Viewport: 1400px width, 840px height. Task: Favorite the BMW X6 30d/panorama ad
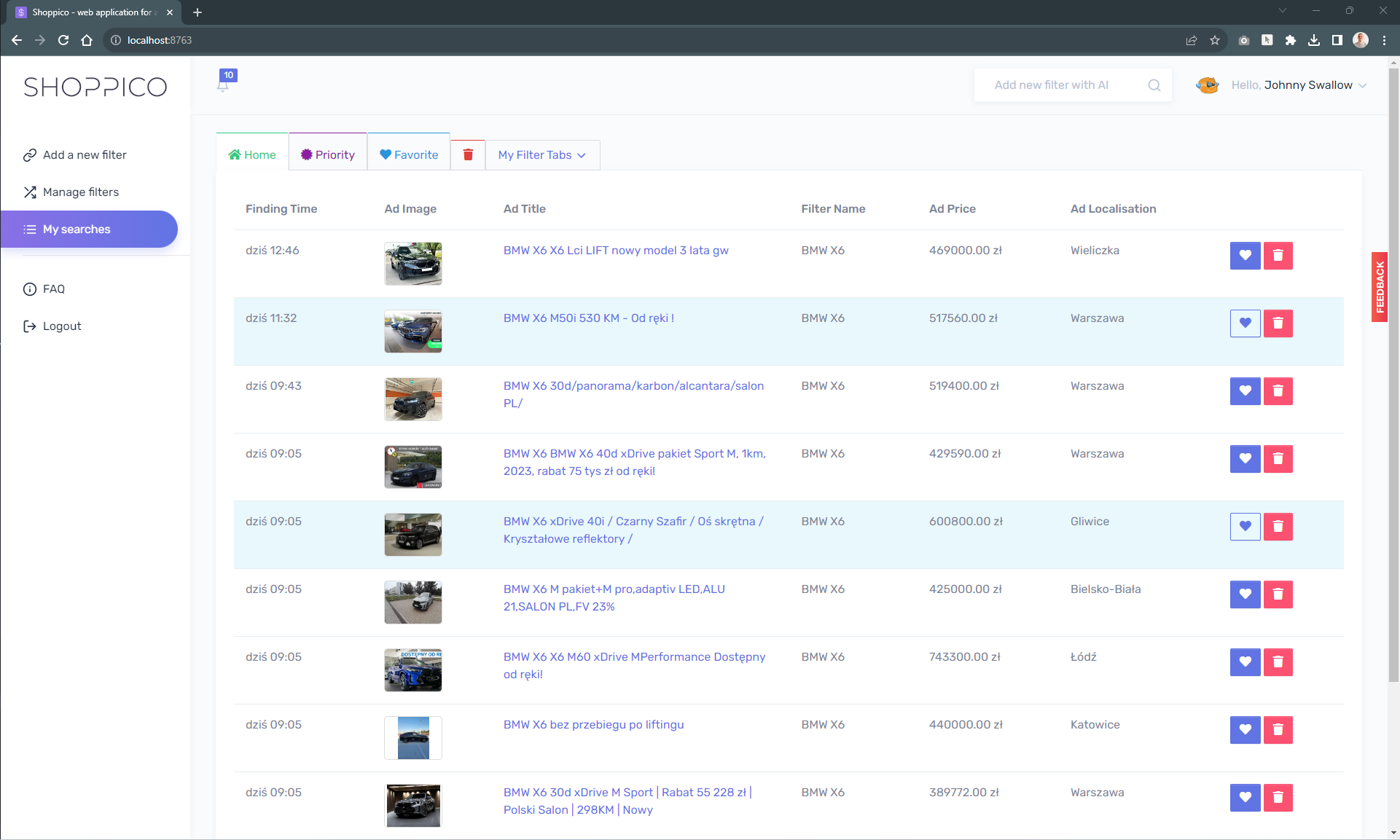(x=1245, y=391)
